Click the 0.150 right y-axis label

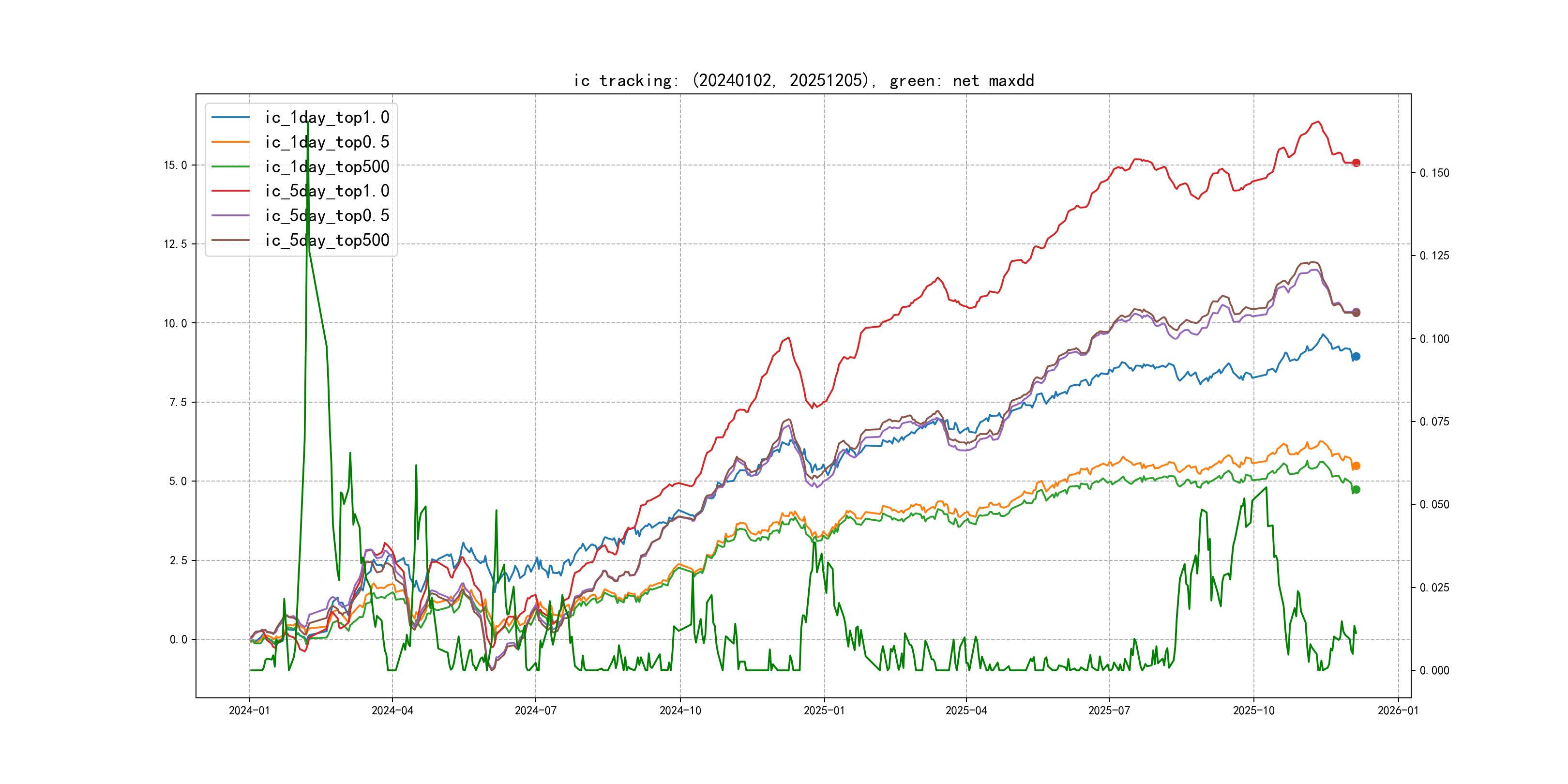click(x=1434, y=173)
